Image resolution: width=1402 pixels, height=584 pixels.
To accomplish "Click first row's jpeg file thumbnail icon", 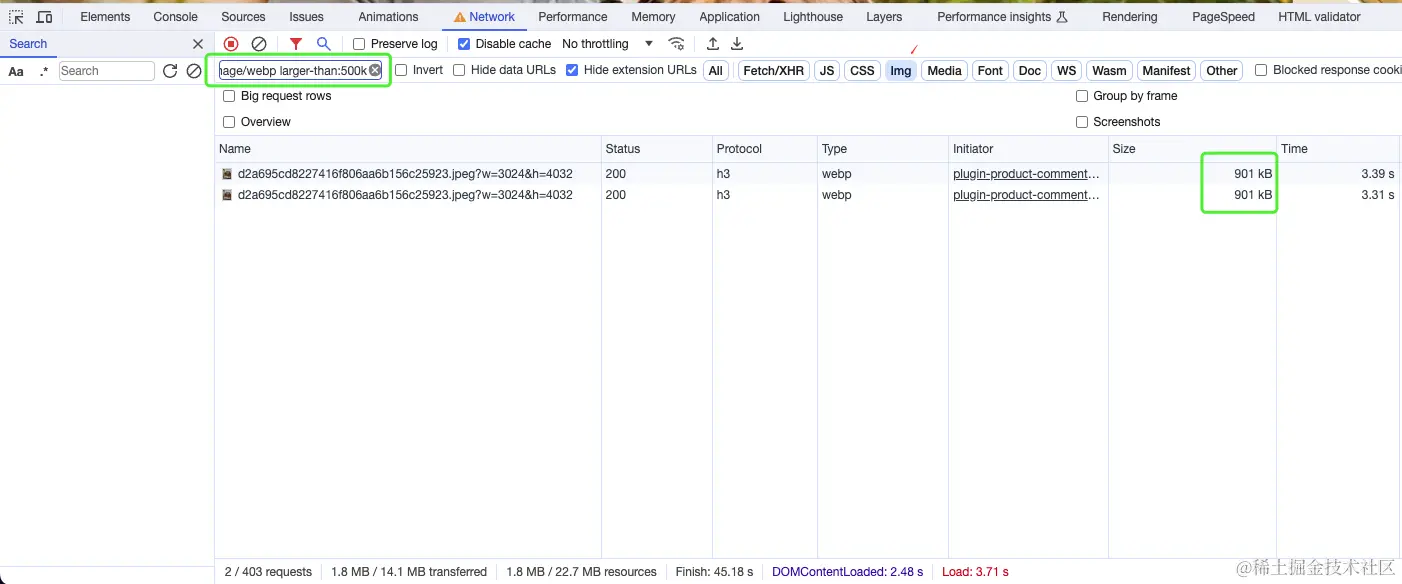I will click(x=227, y=174).
